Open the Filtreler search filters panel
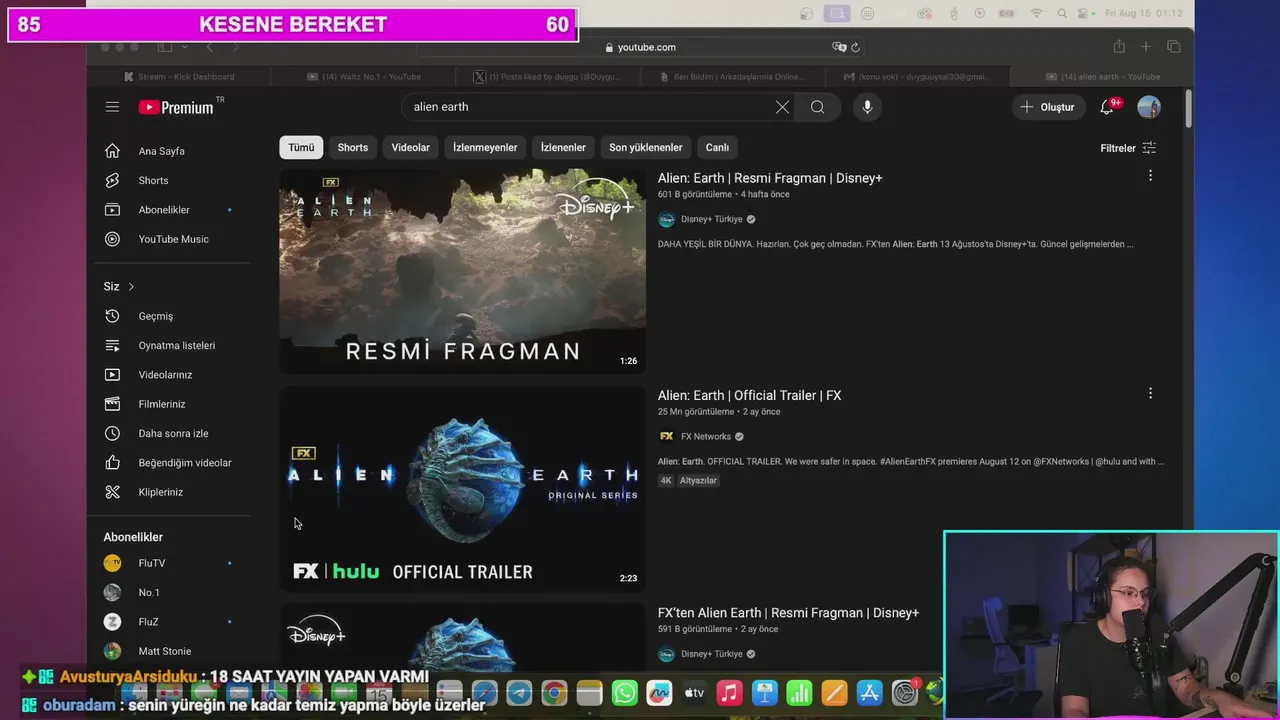The height and width of the screenshot is (720, 1280). coord(1128,148)
